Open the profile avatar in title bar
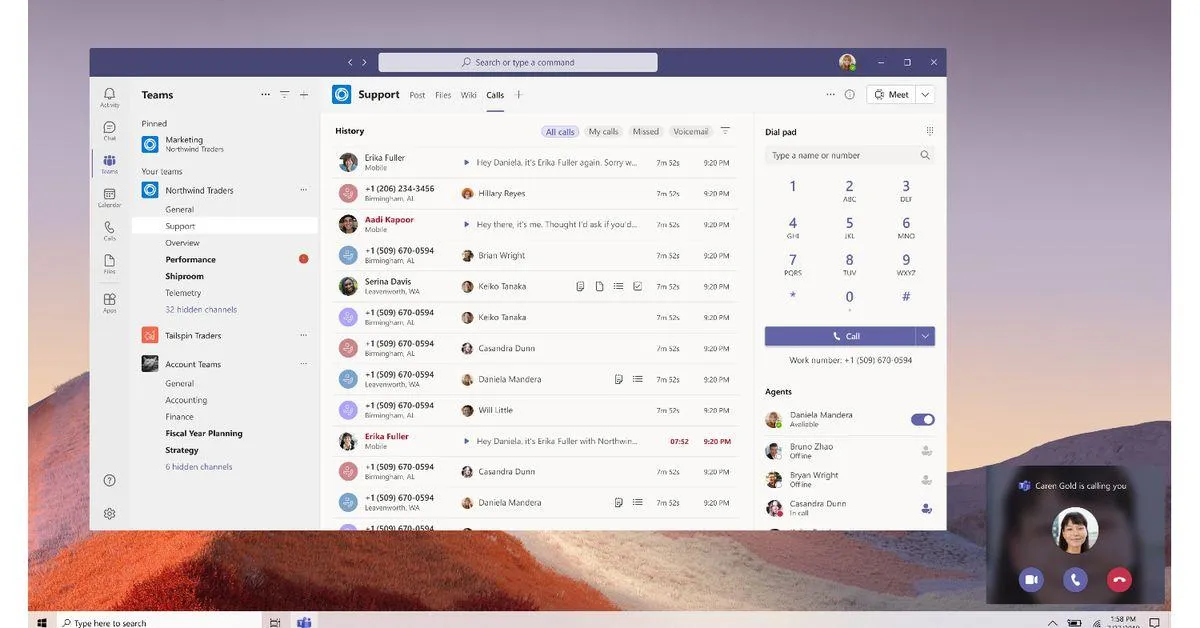 [847, 62]
